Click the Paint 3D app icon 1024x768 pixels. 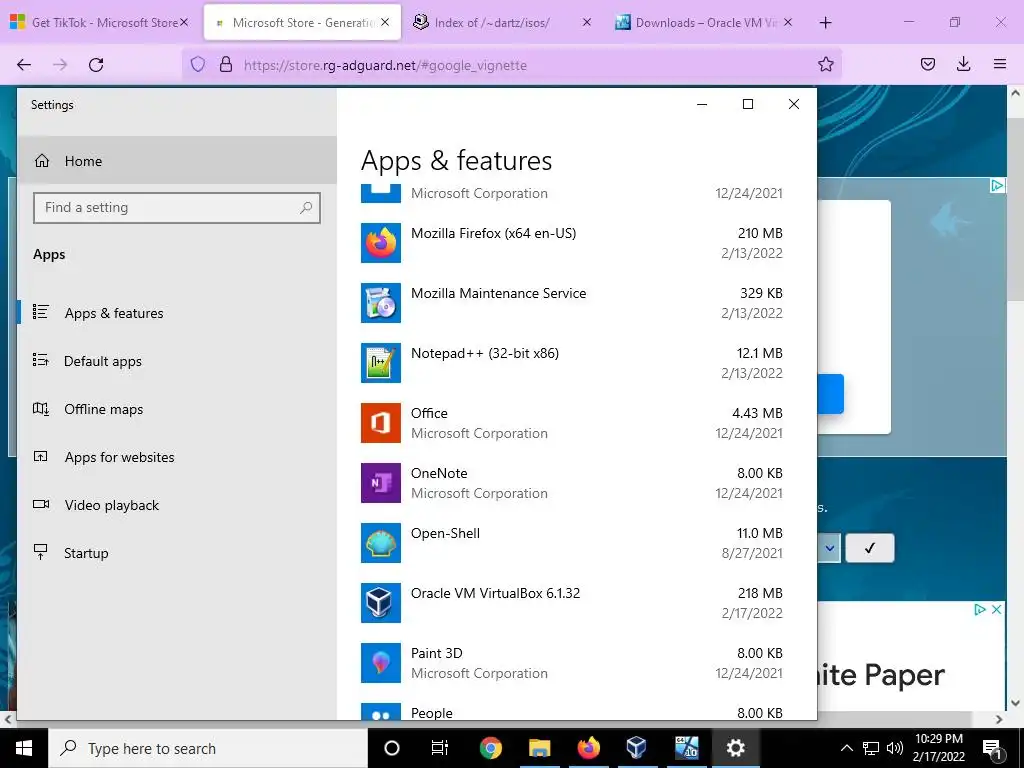381,664
